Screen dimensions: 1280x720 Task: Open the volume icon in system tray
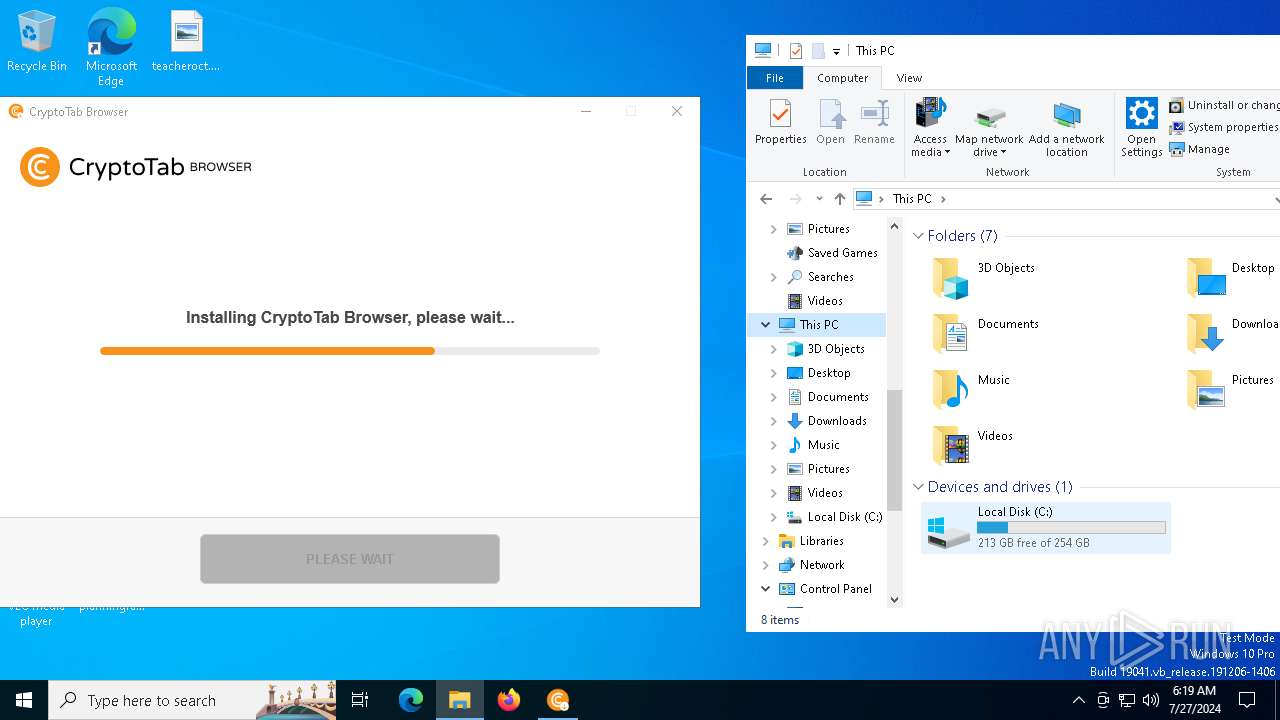tap(1151, 700)
